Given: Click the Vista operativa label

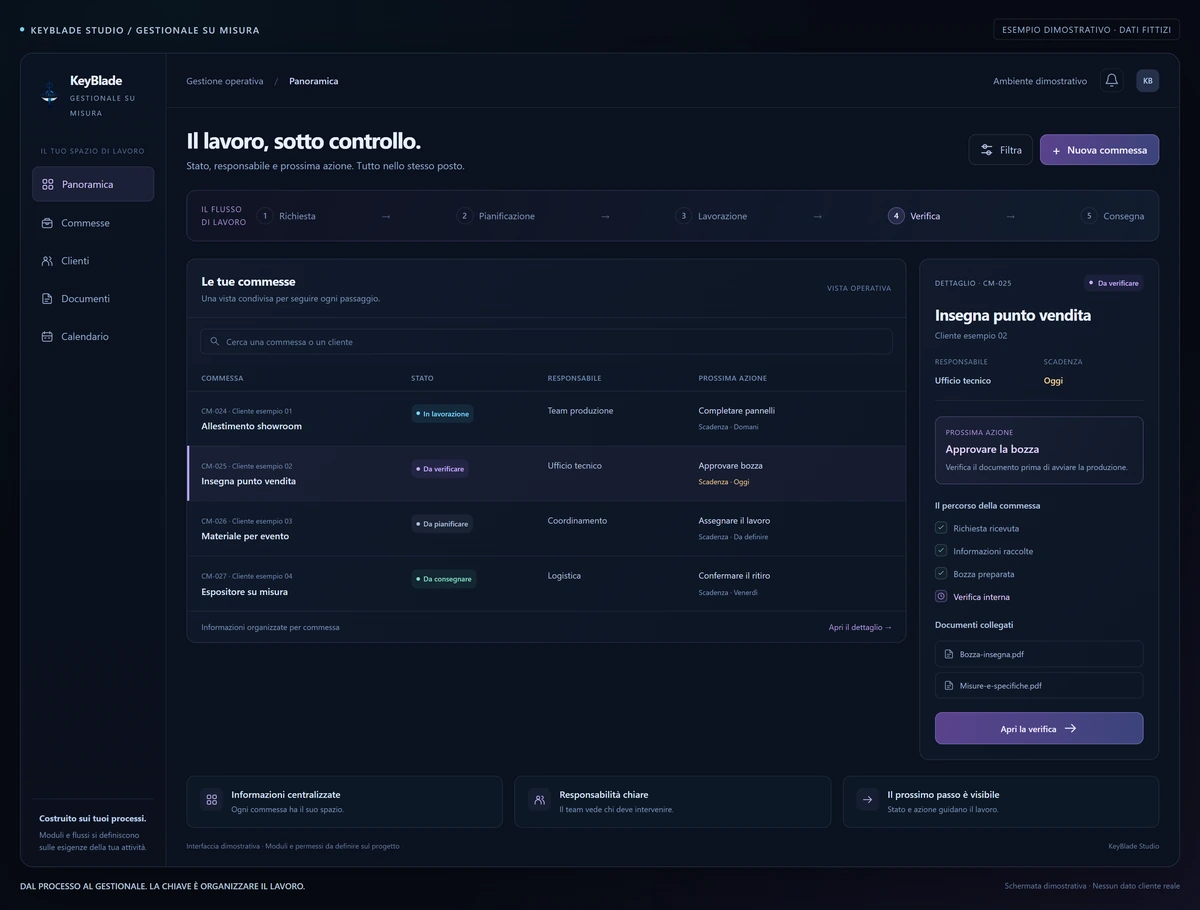Looking at the screenshot, I should pos(859,288).
